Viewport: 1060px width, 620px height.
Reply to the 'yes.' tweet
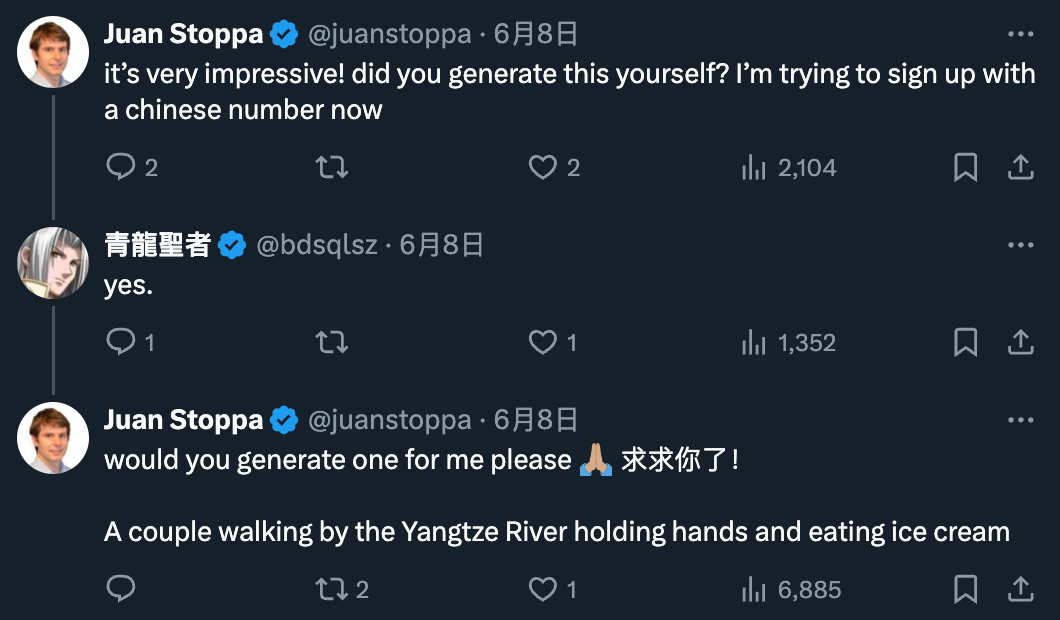(121, 343)
